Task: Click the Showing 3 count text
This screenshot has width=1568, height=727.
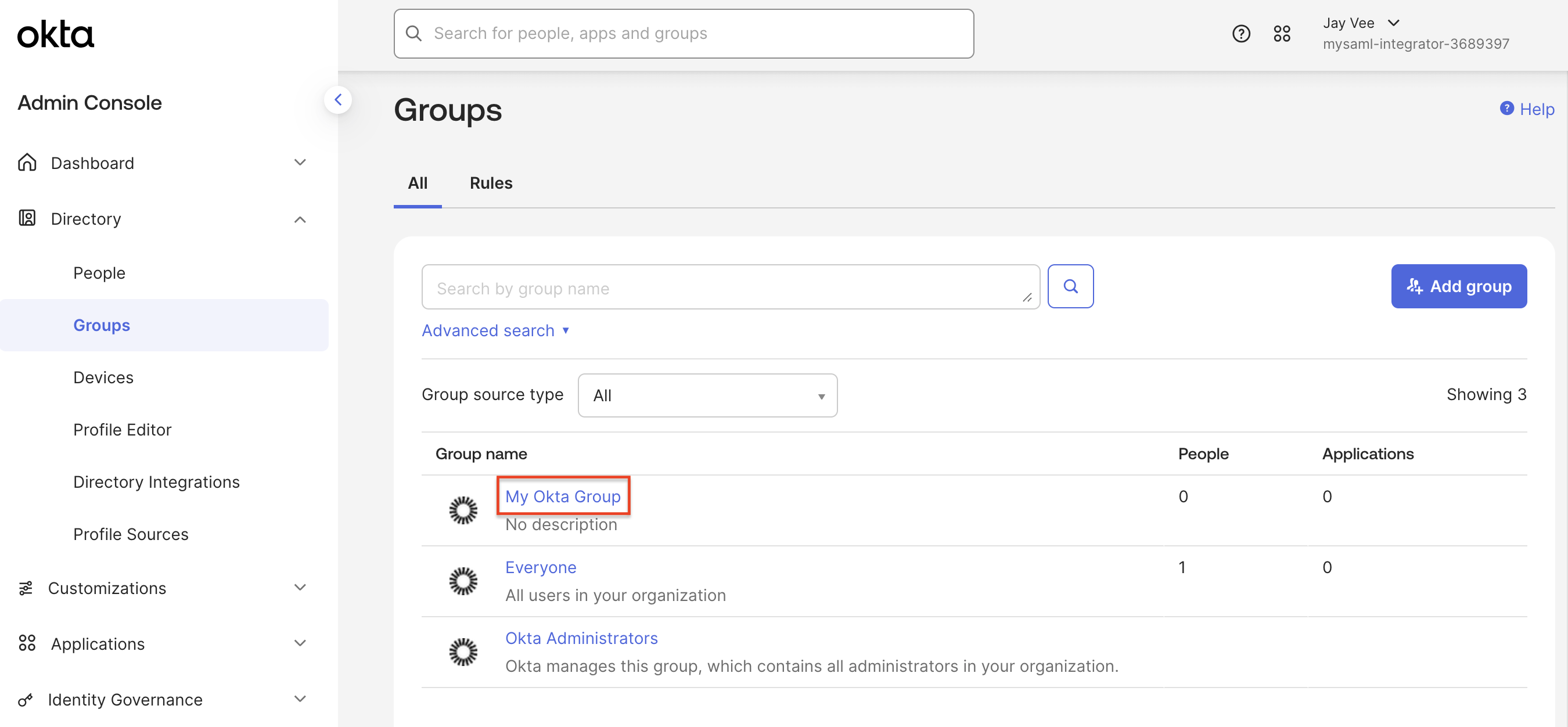Action: [1486, 395]
